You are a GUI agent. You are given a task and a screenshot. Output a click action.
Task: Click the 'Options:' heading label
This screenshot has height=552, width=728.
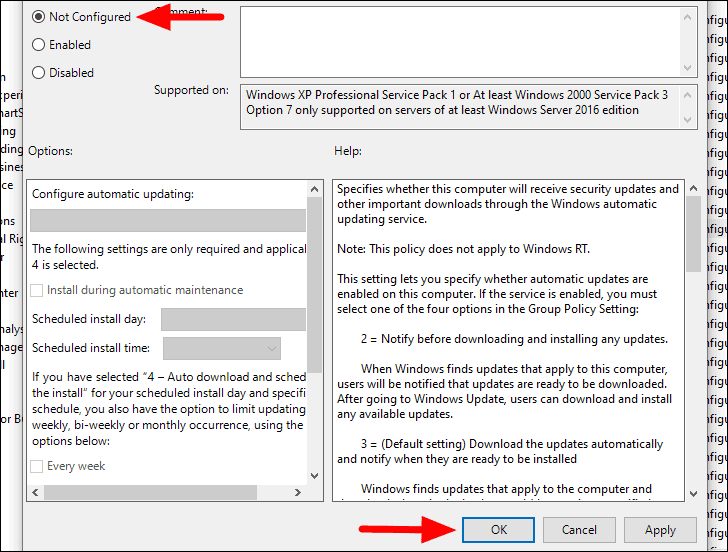51,151
